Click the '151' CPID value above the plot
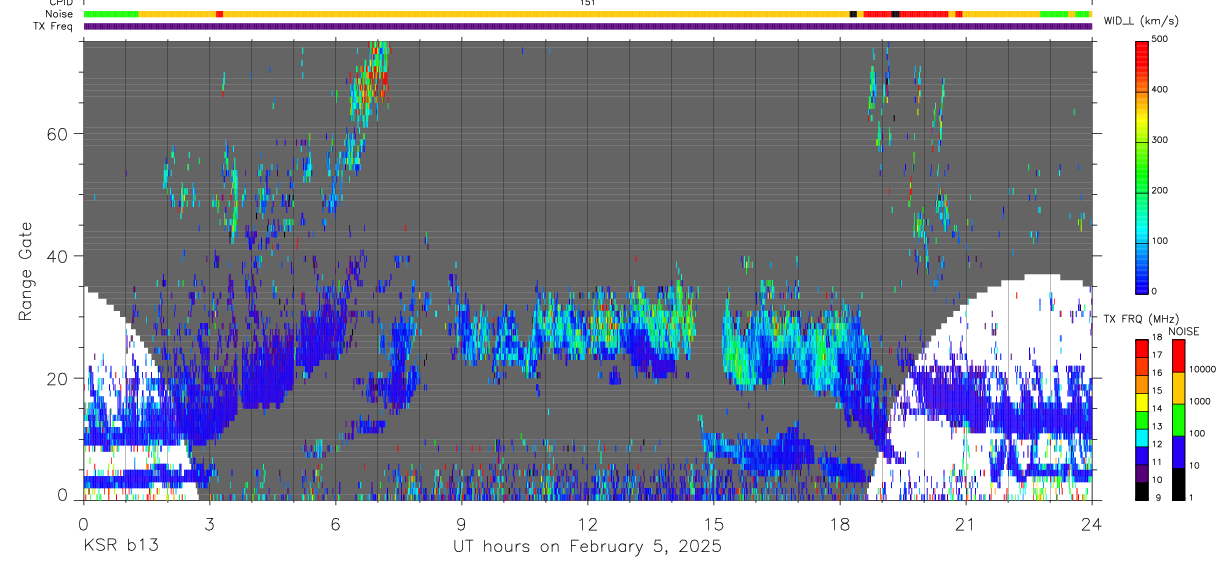Screen dimensions: 1228x567 587,3
